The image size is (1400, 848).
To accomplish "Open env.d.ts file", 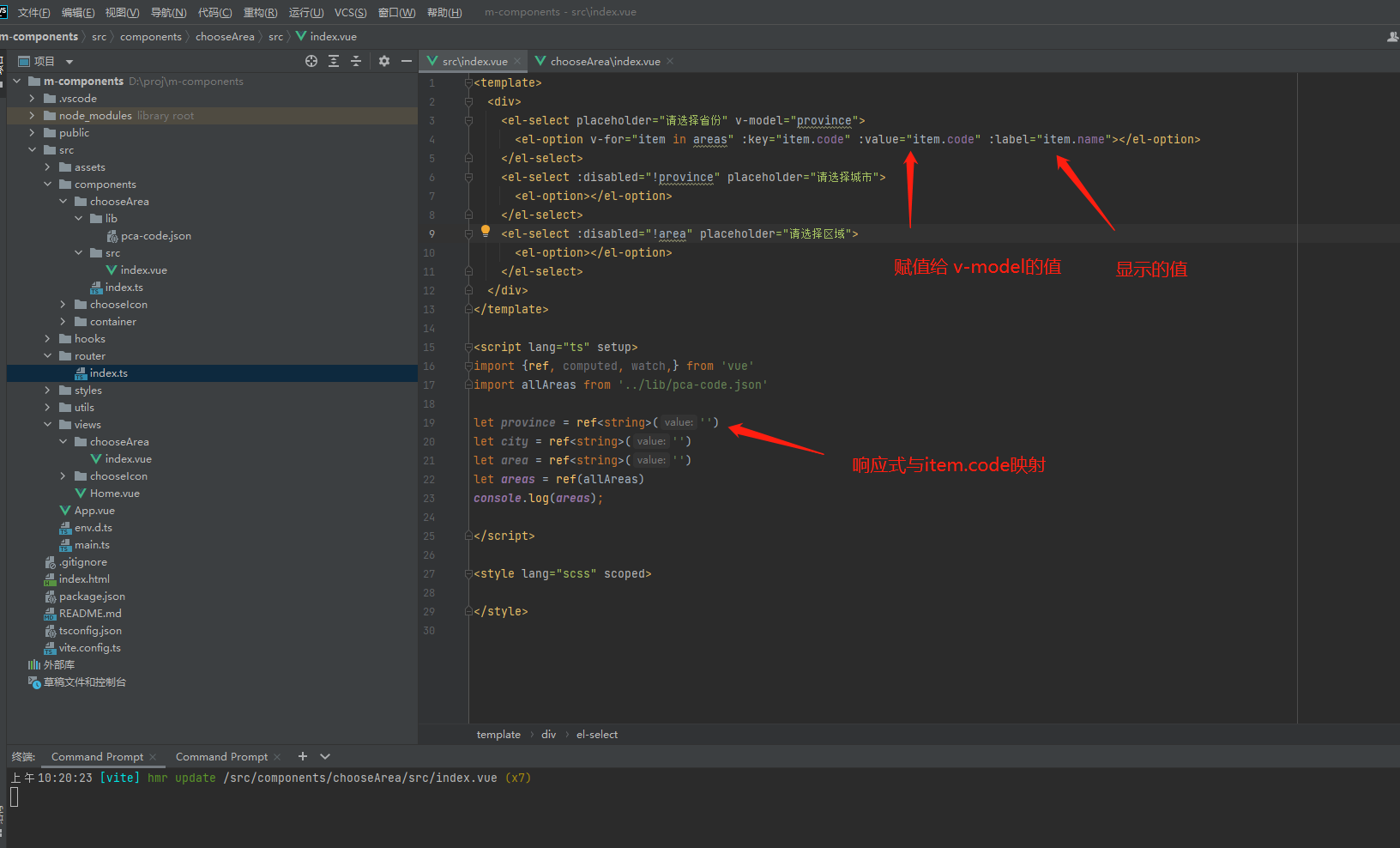I will click(x=86, y=528).
